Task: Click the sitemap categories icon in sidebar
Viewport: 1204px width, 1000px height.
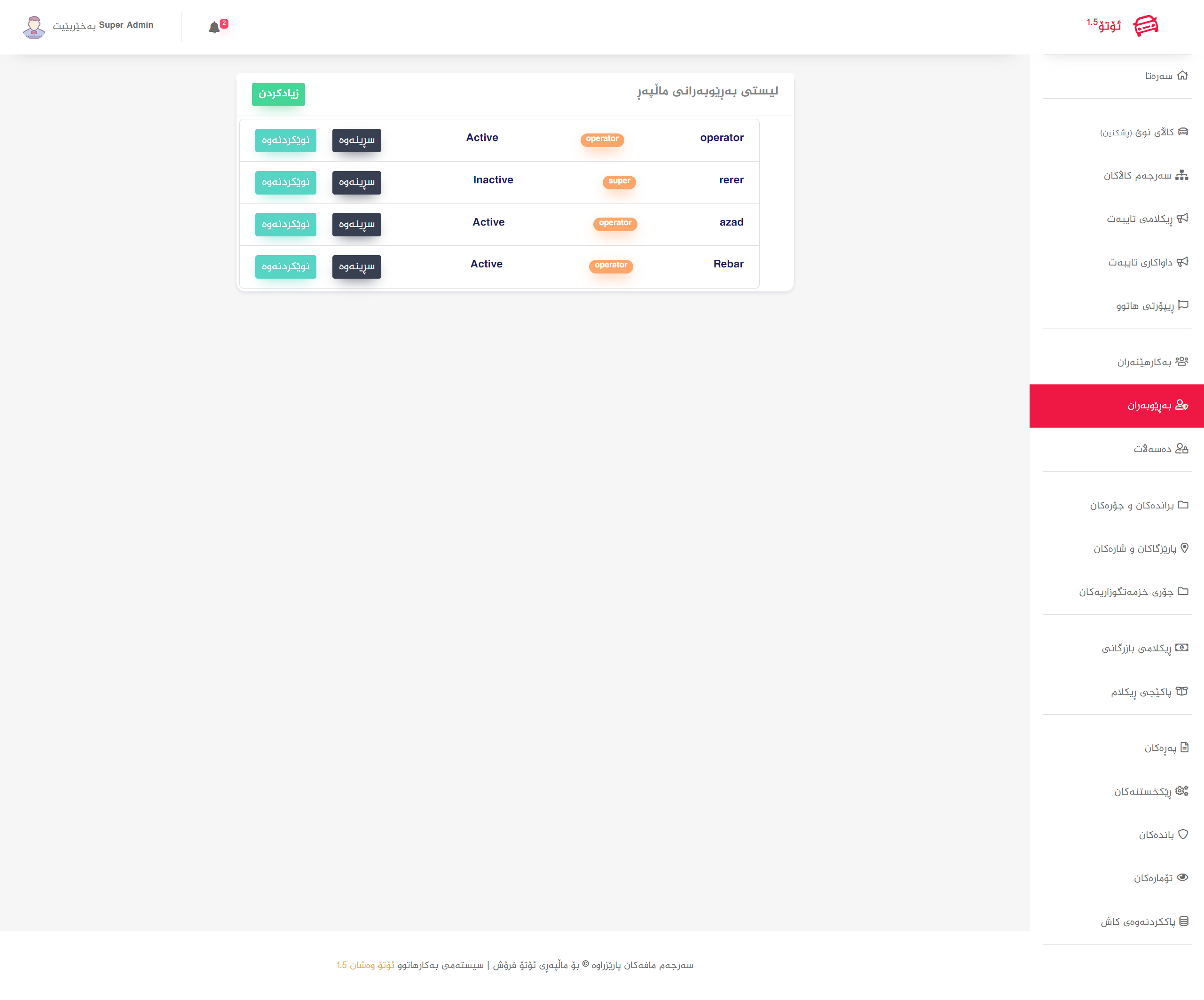Action: click(1181, 175)
